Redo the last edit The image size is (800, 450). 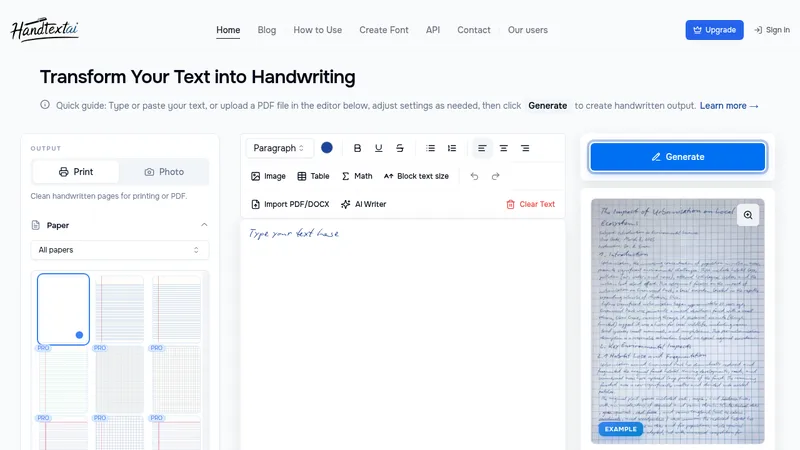[495, 176]
